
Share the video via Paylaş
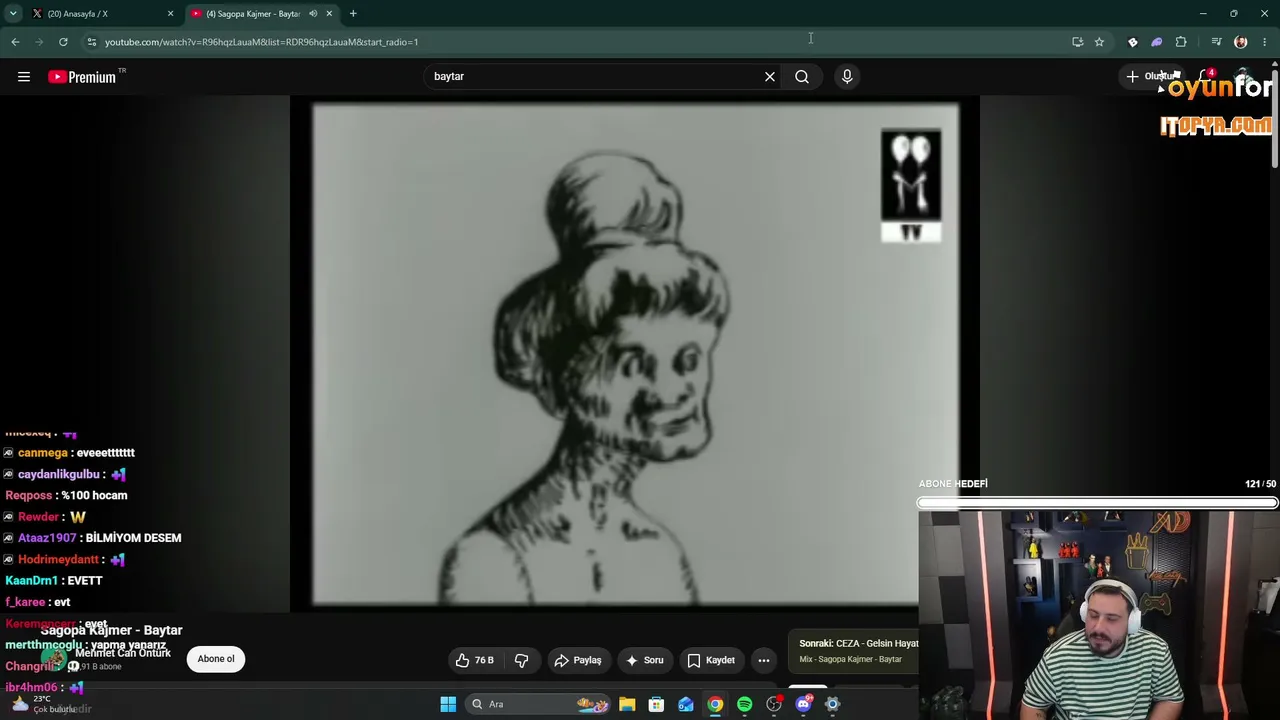pyautogui.click(x=578, y=660)
